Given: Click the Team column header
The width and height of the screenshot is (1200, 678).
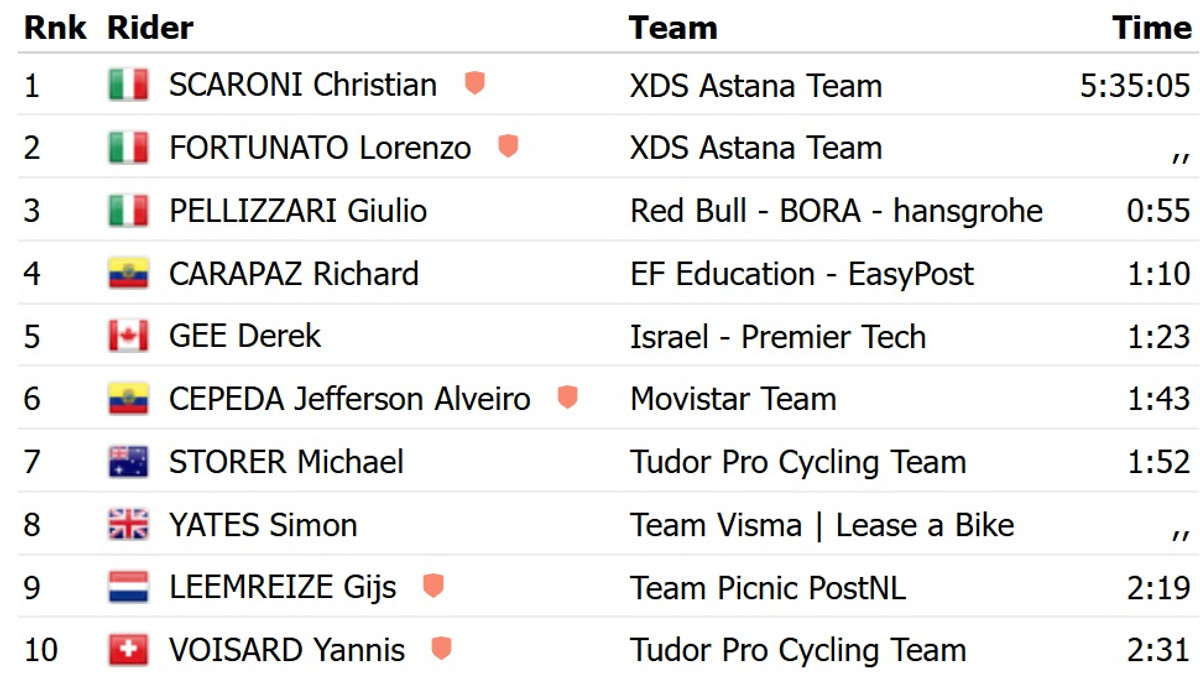Looking at the screenshot, I should click(x=673, y=28).
